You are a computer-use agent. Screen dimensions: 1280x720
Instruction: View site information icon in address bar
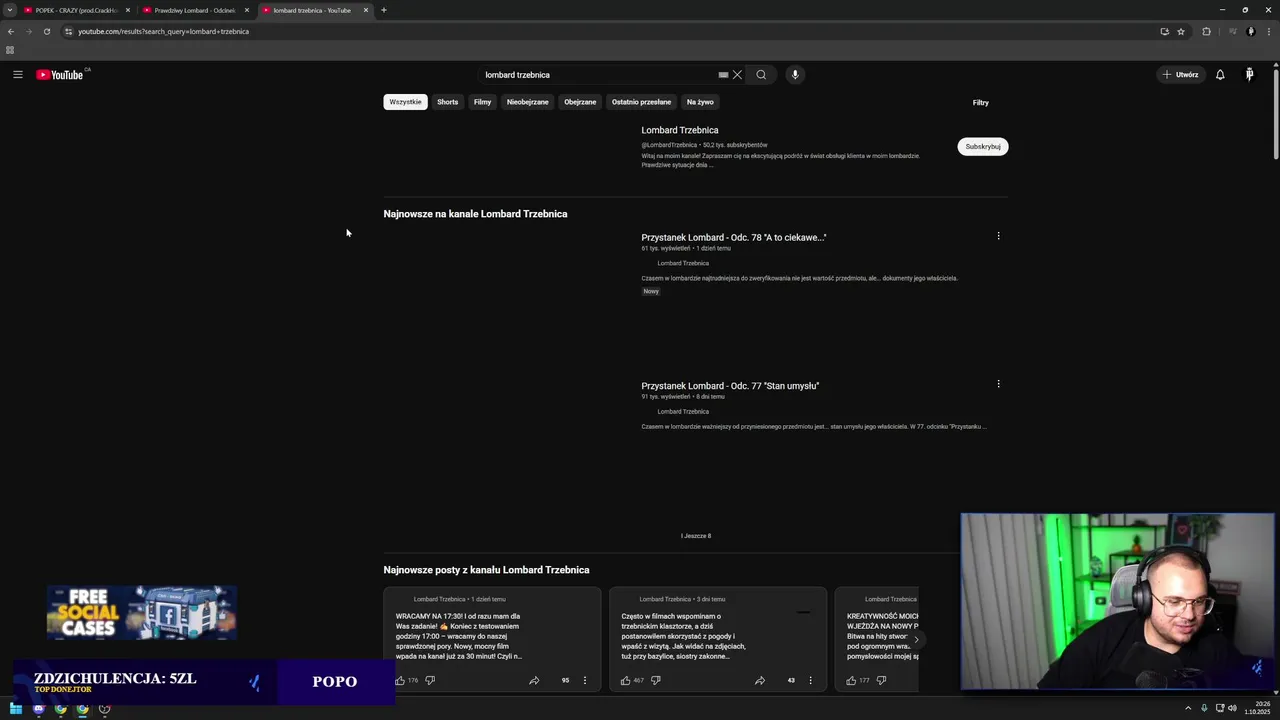click(68, 31)
